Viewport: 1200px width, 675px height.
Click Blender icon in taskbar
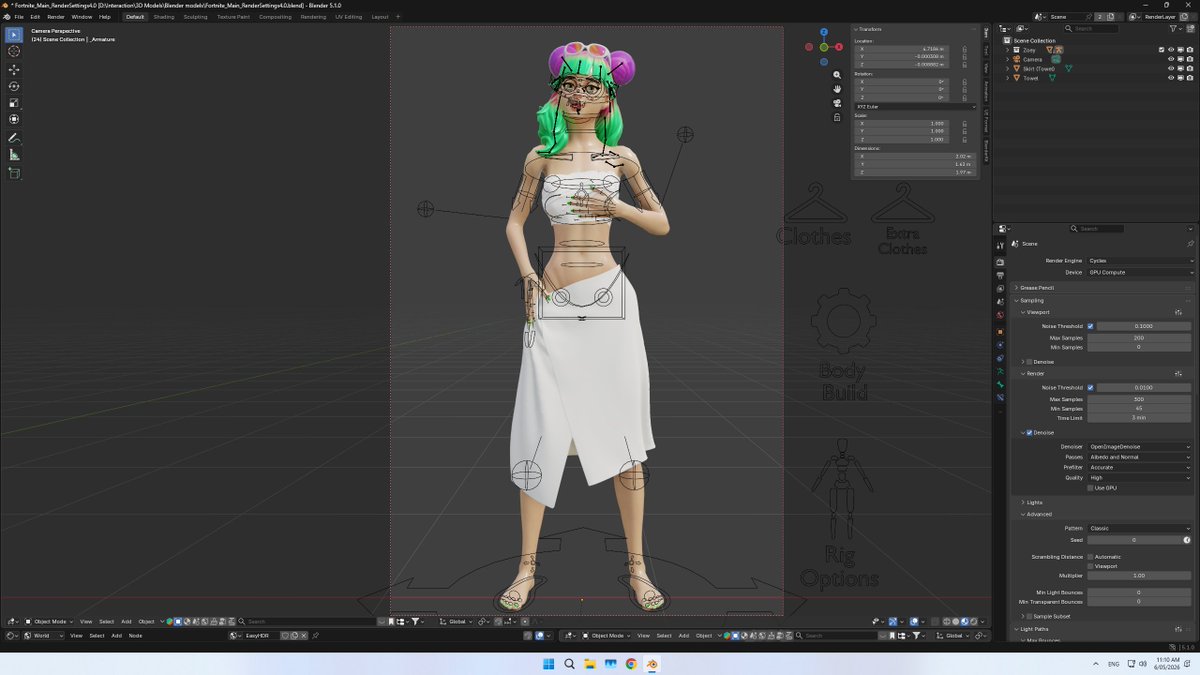point(652,664)
